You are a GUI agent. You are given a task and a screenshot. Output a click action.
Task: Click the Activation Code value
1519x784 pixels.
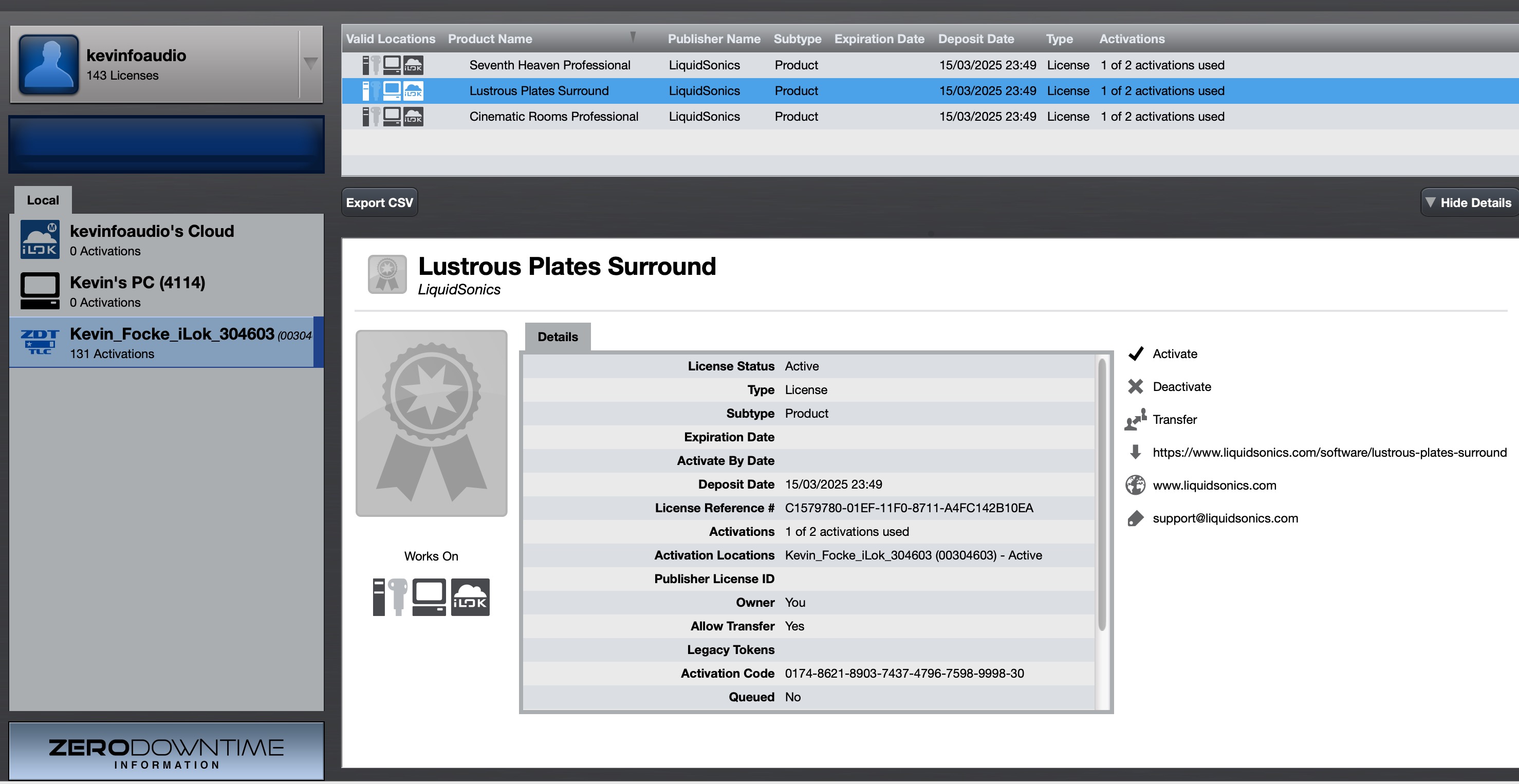[x=904, y=673]
